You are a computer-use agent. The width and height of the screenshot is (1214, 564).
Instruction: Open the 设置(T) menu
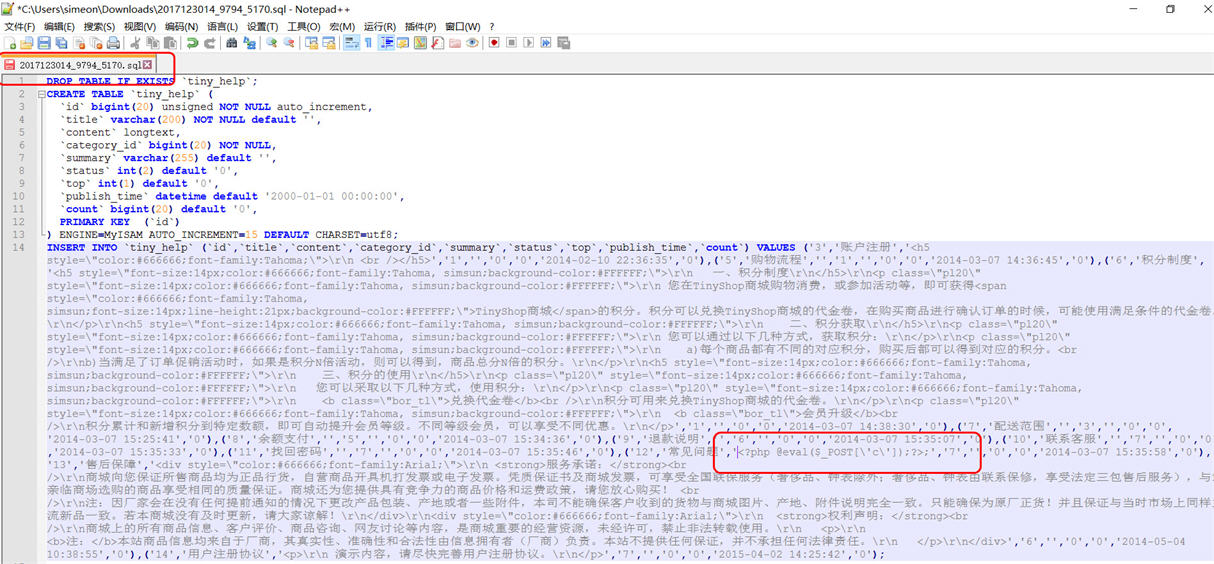pos(262,26)
